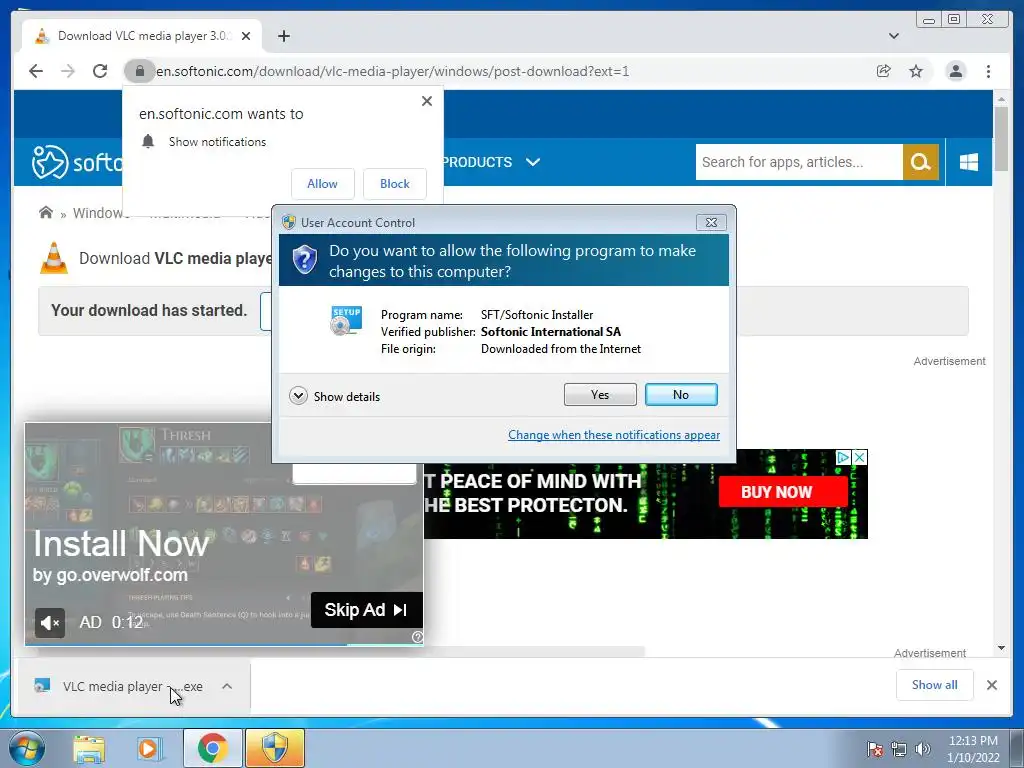Click the page scrollbar up arrow
Image resolution: width=1024 pixels, height=768 pixels.
pyautogui.click(x=1001, y=99)
